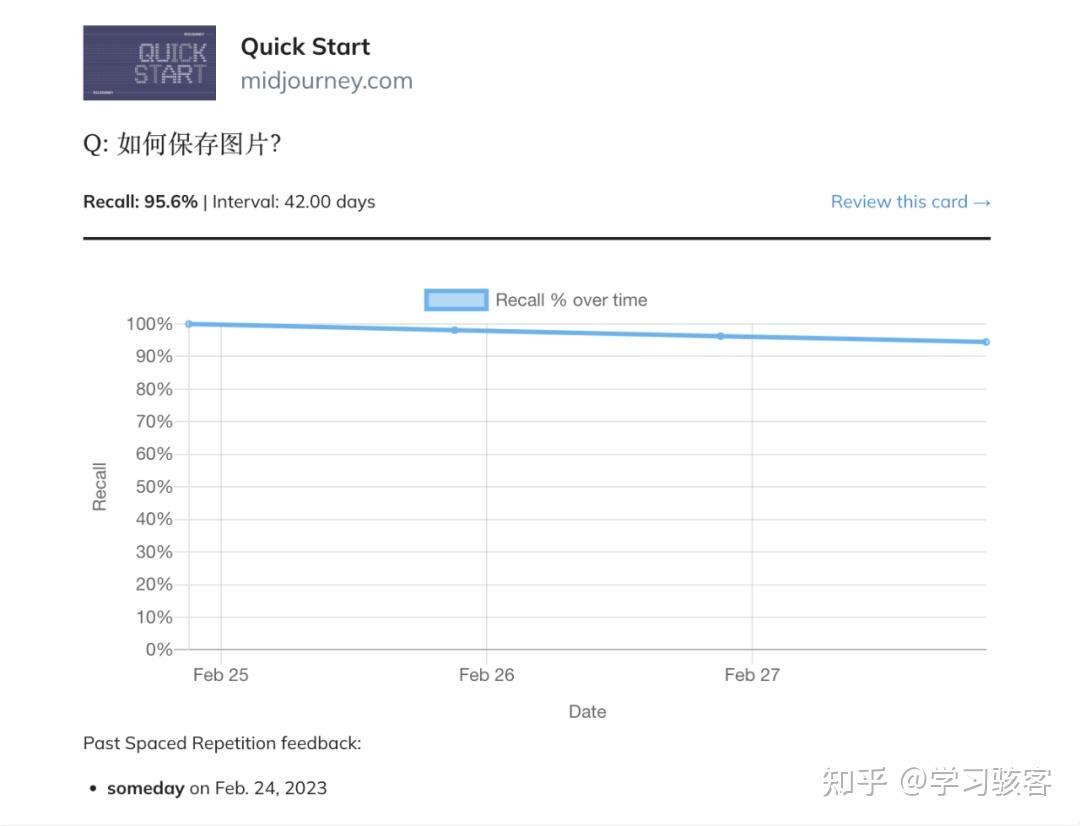
Task: Open the midjourney.com link
Action: point(326,81)
